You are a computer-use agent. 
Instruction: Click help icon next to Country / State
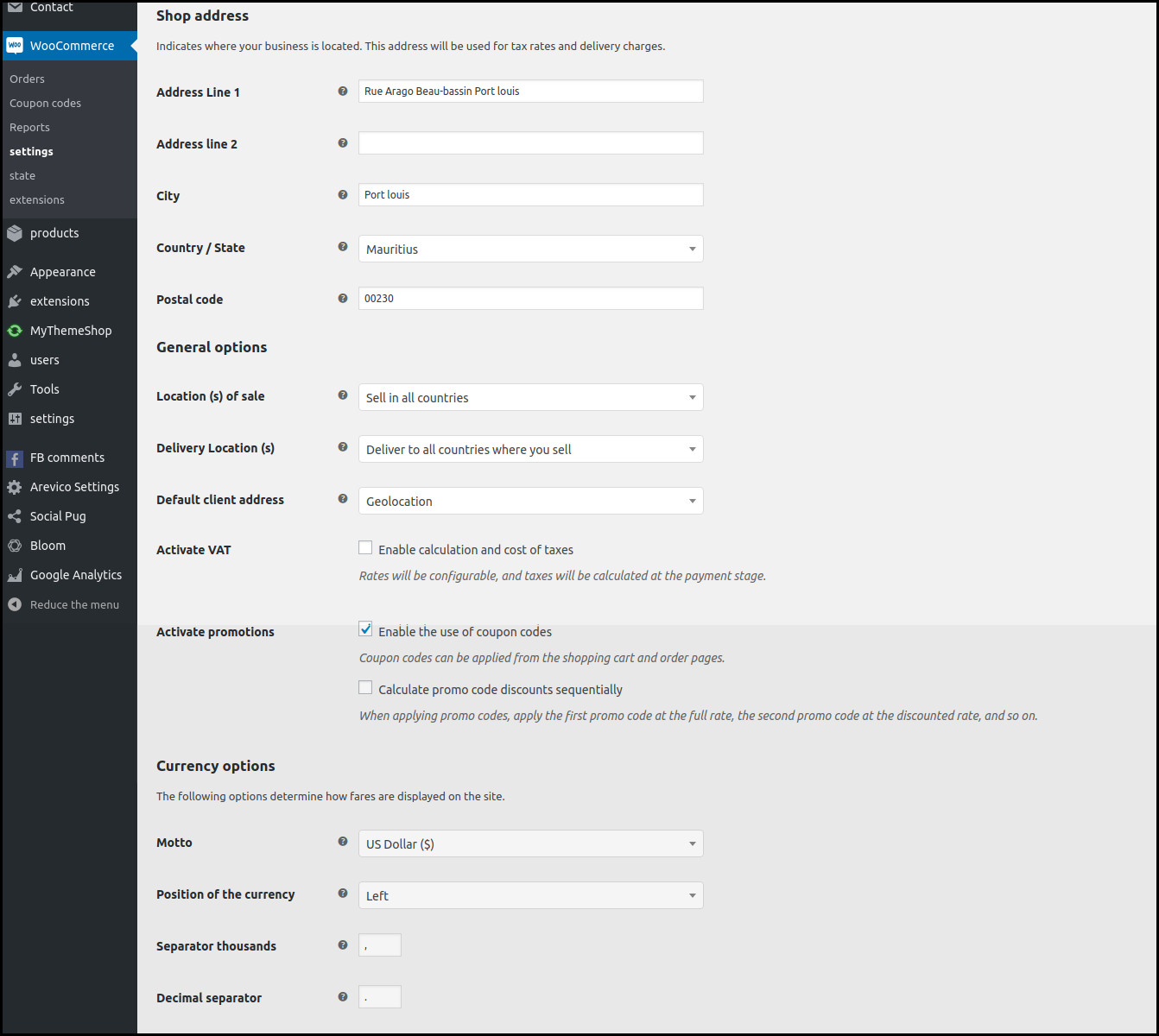(x=343, y=246)
